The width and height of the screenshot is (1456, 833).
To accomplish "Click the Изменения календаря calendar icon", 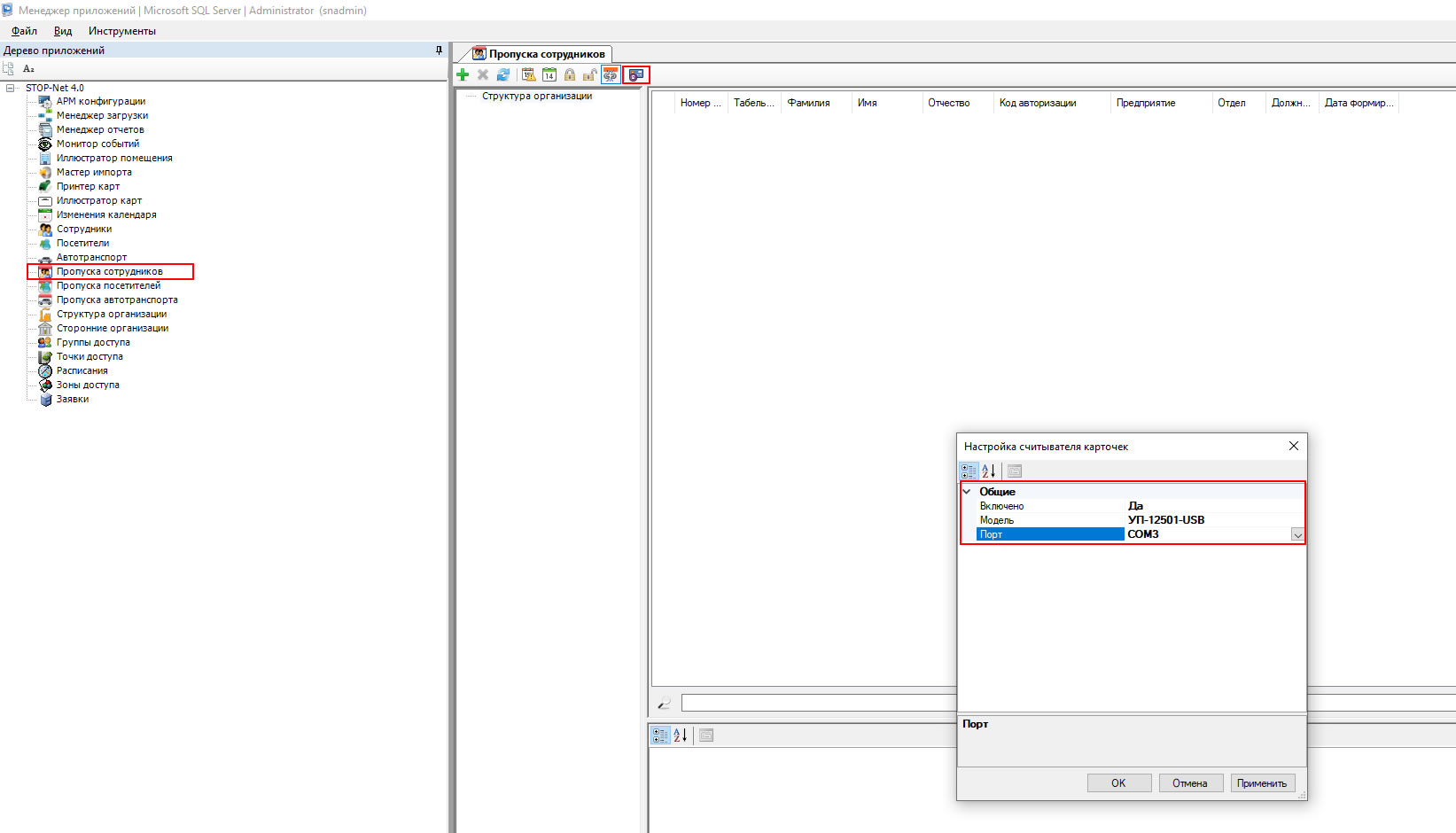I will 45,214.
